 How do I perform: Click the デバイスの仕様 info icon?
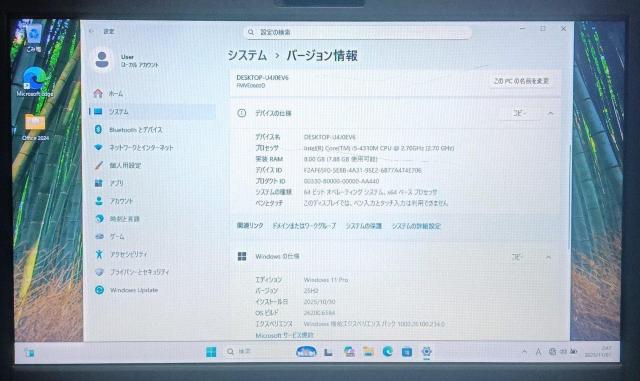click(x=242, y=113)
